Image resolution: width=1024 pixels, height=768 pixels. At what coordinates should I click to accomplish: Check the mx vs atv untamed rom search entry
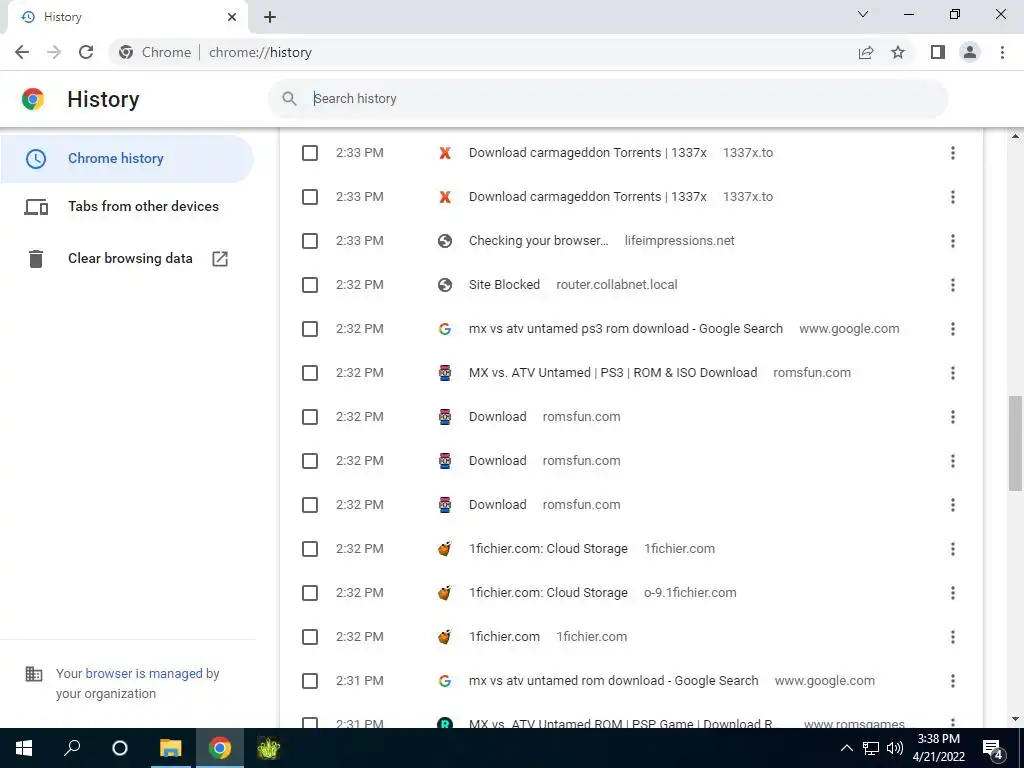[x=310, y=681]
